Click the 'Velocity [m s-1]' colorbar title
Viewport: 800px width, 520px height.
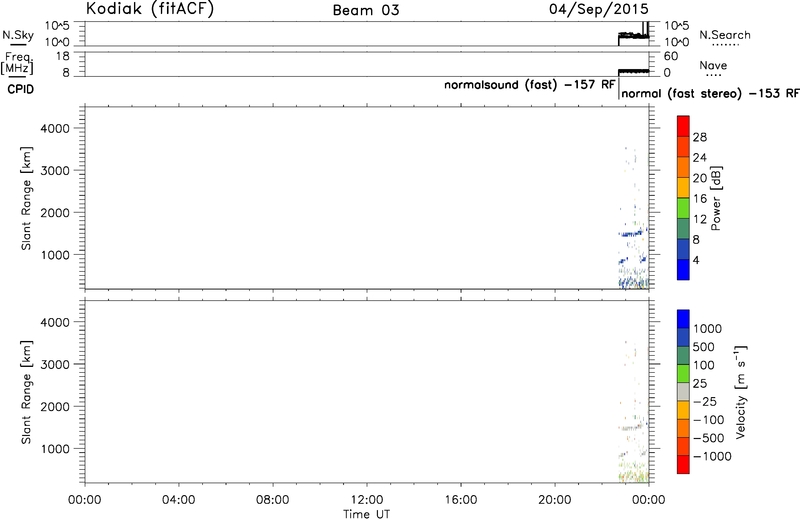click(741, 392)
